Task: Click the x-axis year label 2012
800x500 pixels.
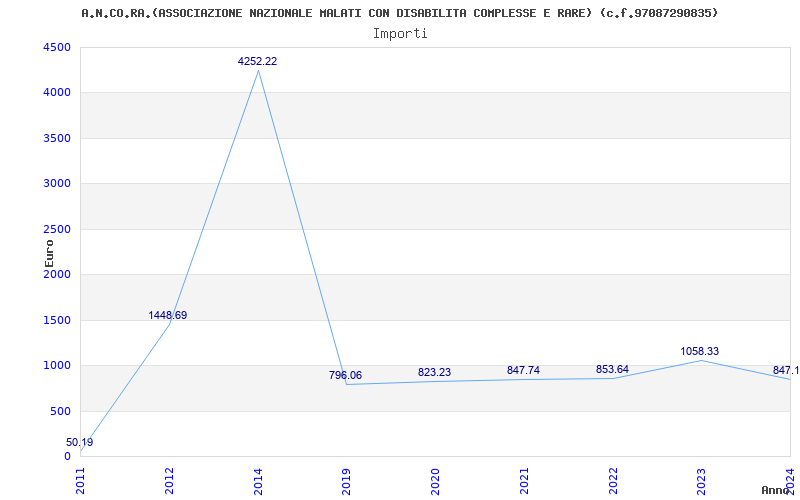Action: (169, 482)
